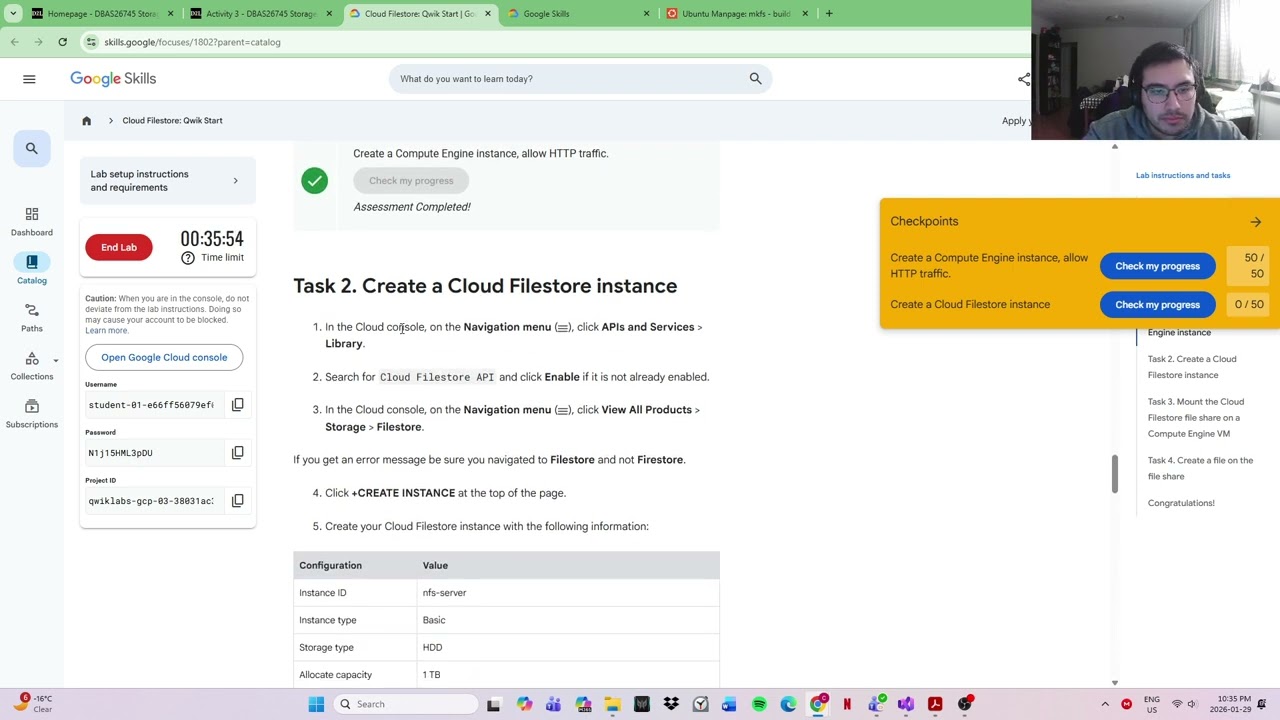Jump to Congratulations! in outline

[1181, 503]
